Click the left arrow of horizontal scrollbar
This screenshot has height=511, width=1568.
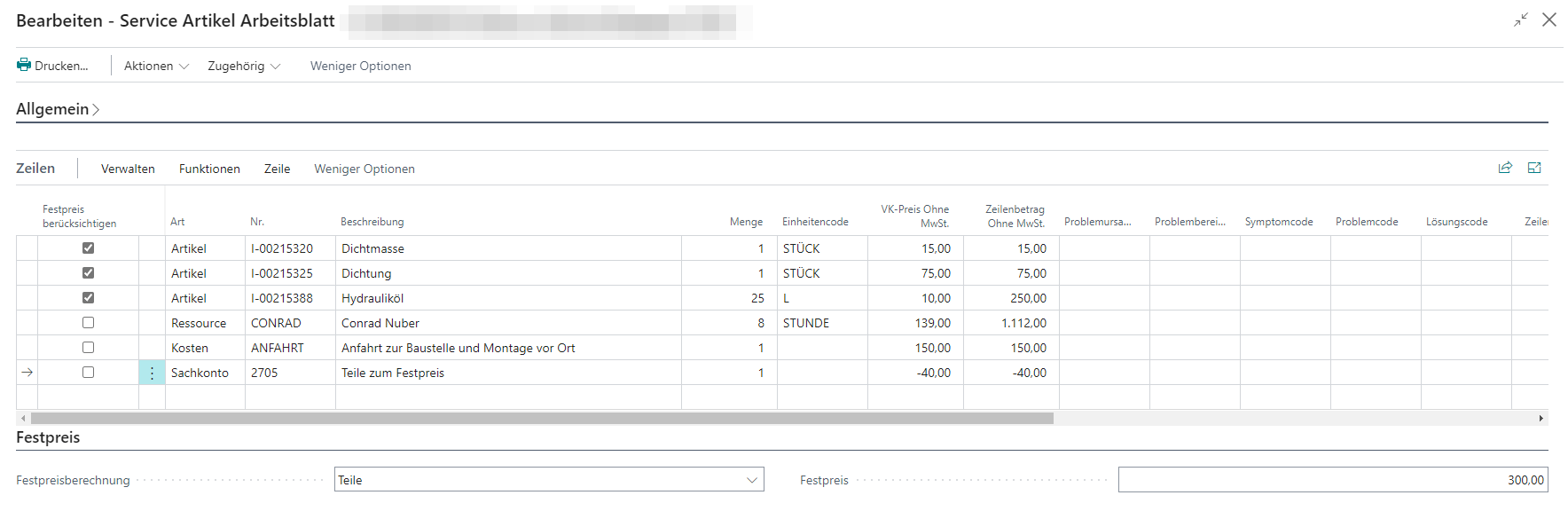tap(23, 418)
